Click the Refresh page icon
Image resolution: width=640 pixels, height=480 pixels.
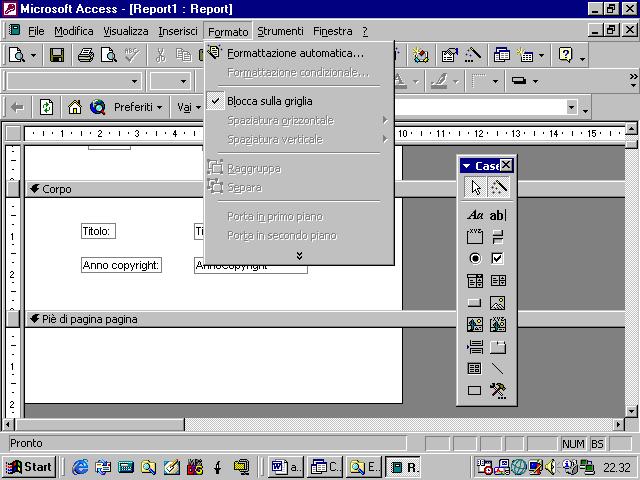click(x=46, y=107)
